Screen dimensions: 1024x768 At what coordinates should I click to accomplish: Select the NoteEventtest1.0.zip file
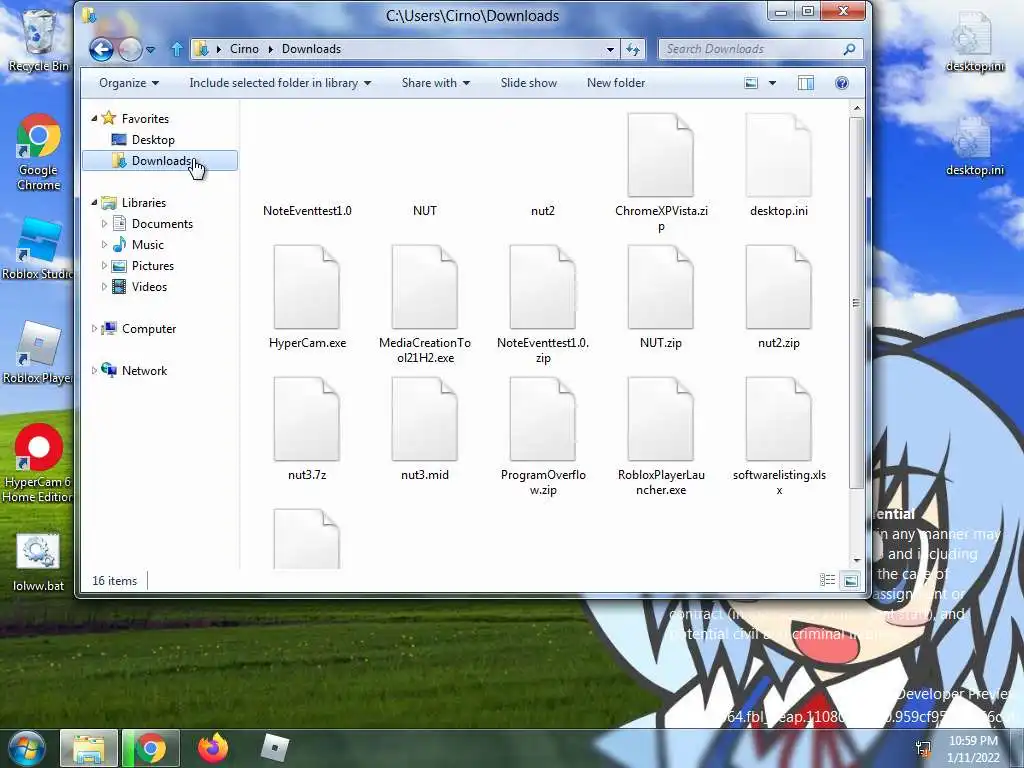[543, 287]
